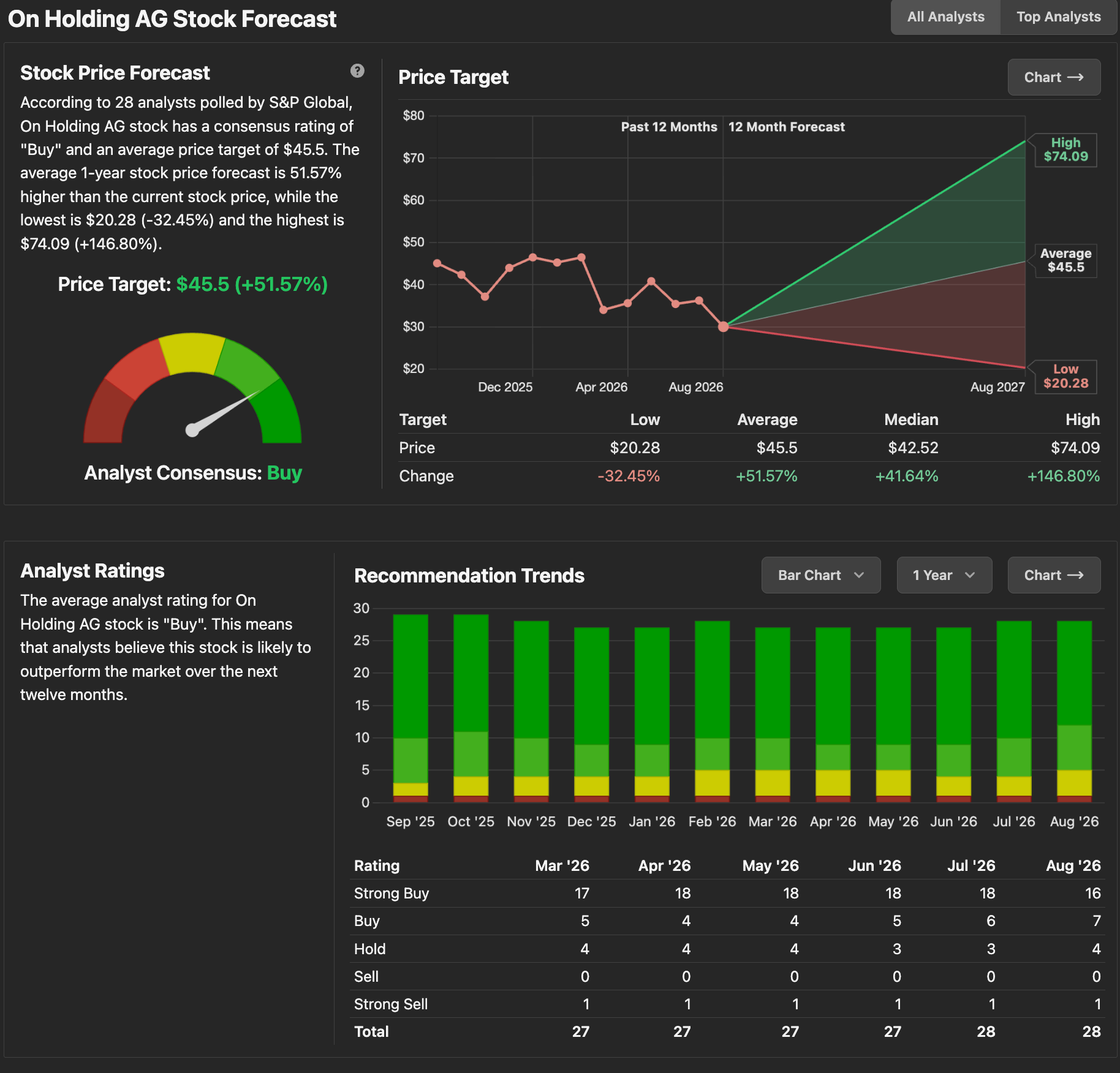Click the High change value +146.80%
1120x1073 pixels.
pyautogui.click(x=1064, y=476)
